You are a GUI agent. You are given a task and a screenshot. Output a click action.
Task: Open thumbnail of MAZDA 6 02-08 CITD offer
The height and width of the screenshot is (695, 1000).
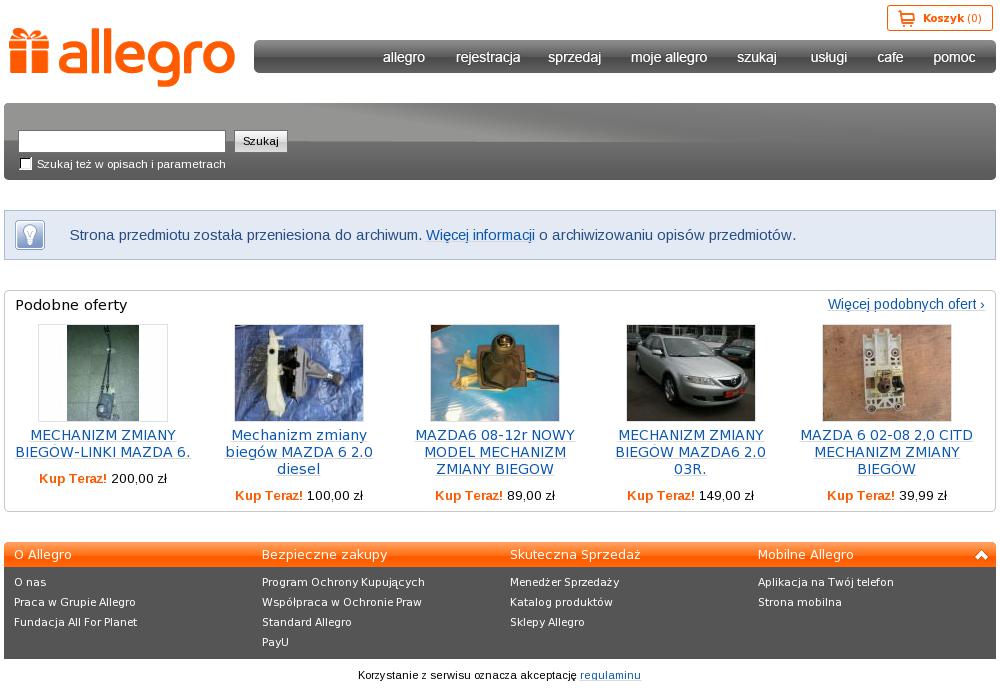point(886,373)
